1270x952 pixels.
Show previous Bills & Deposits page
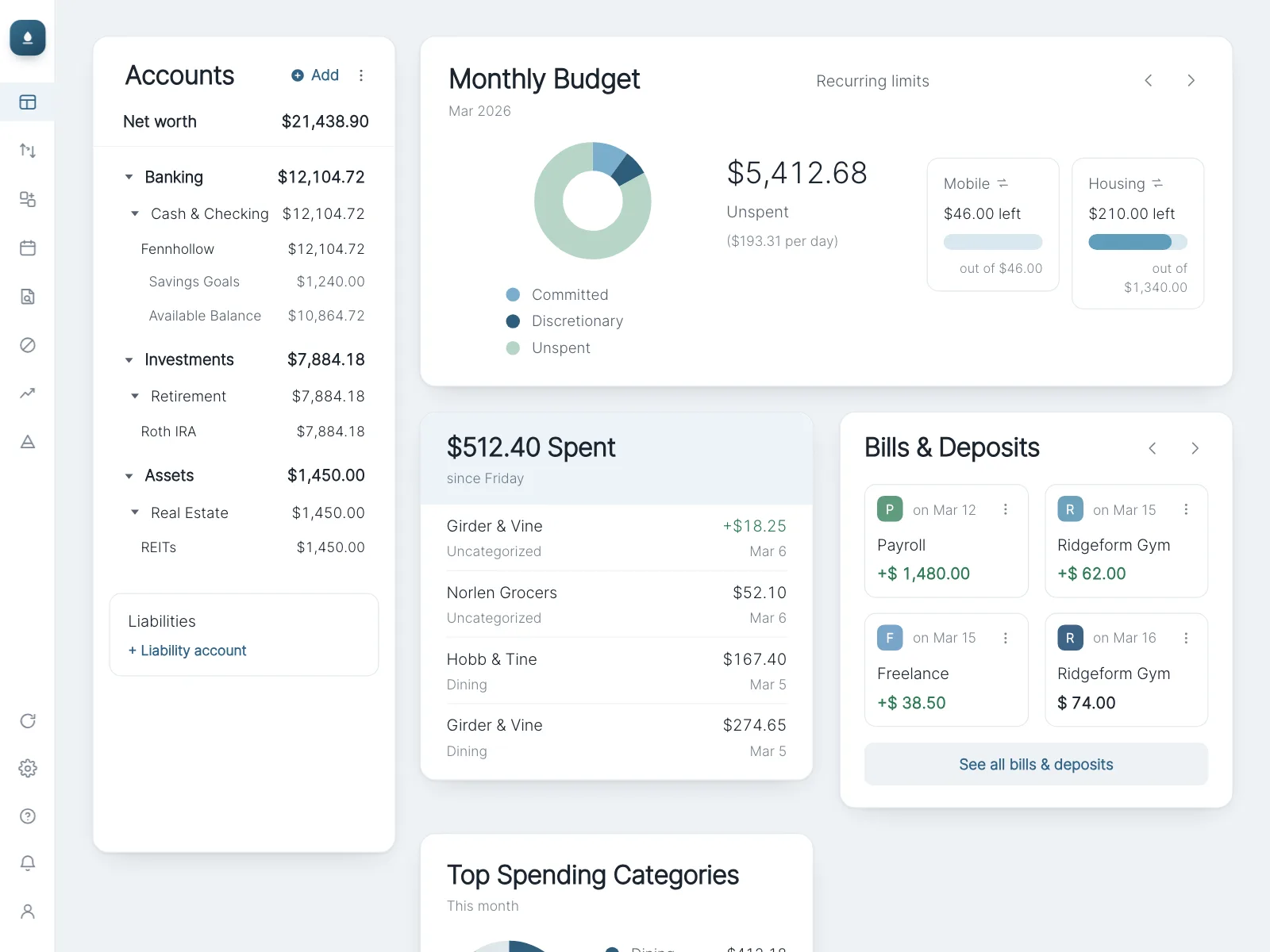coord(1153,448)
